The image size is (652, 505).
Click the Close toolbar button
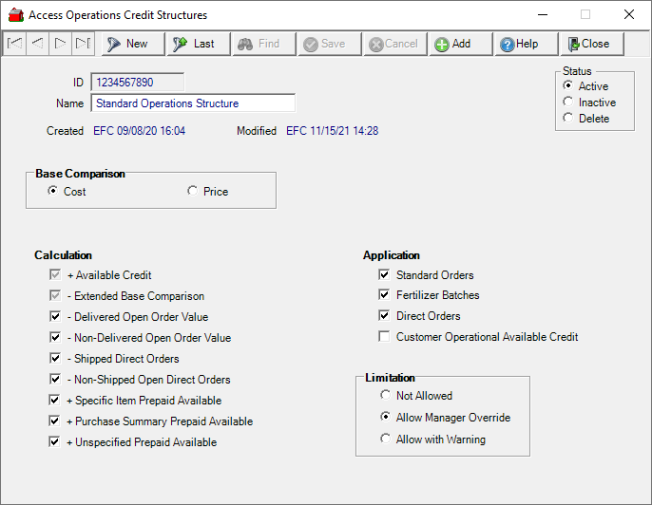coord(589,44)
